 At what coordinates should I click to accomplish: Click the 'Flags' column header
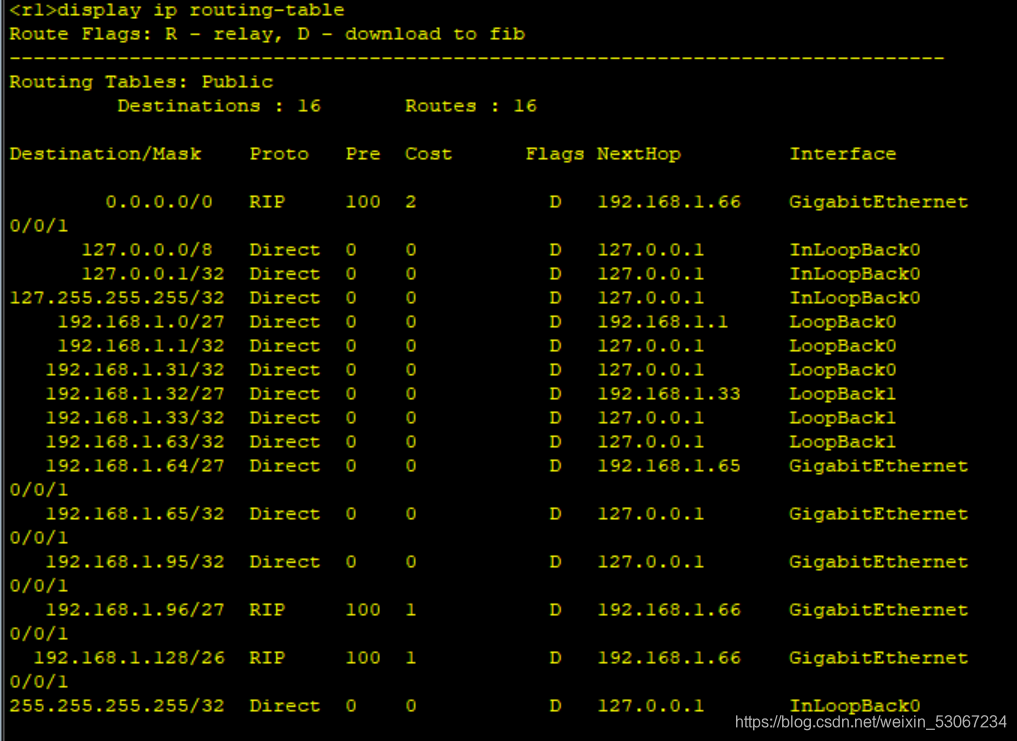tap(555, 154)
